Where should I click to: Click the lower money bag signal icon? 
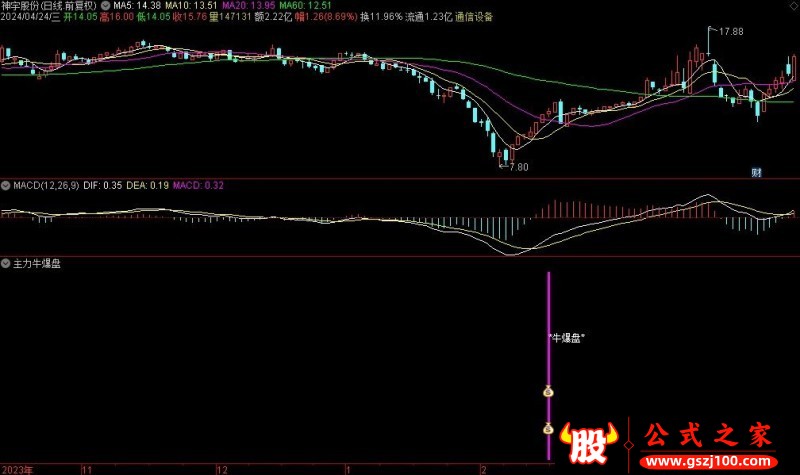click(x=548, y=428)
